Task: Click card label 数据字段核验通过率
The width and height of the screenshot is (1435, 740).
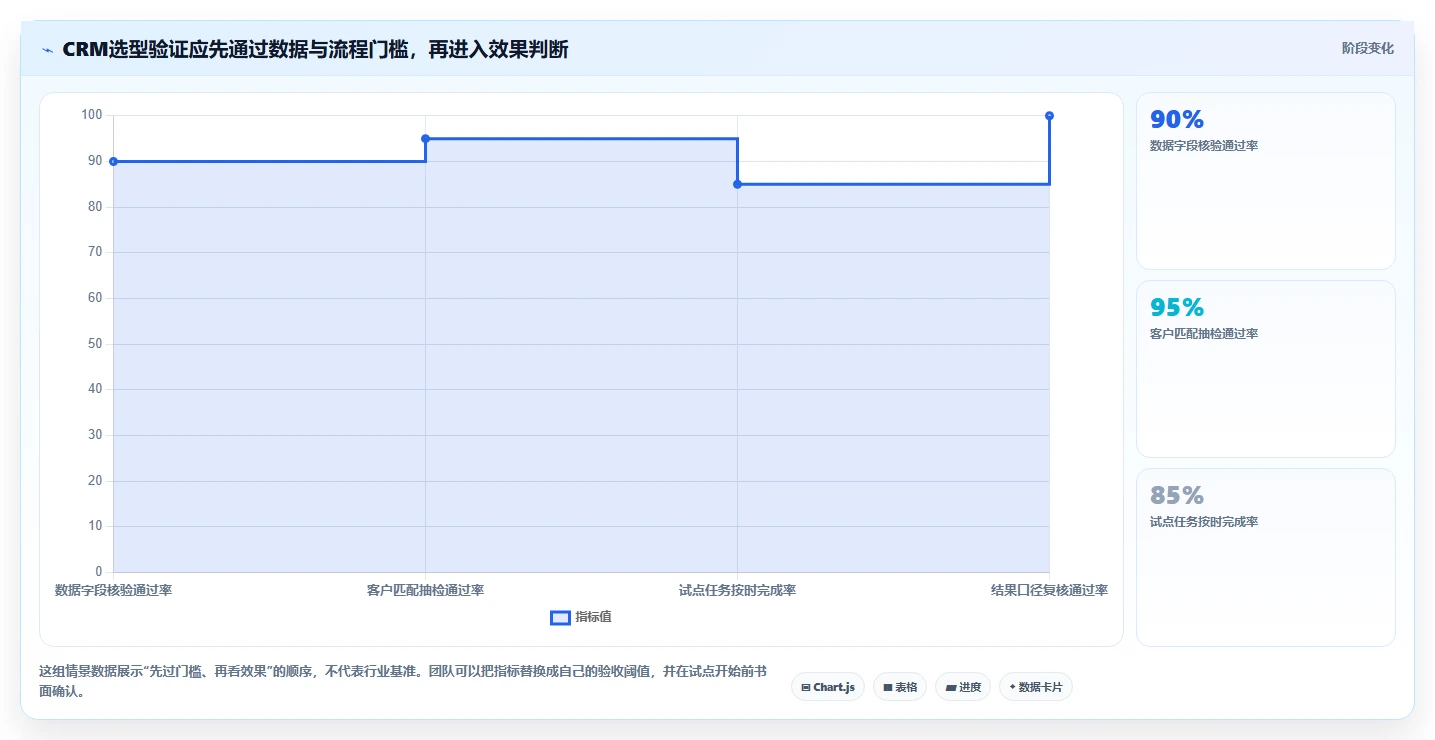Action: click(1204, 146)
